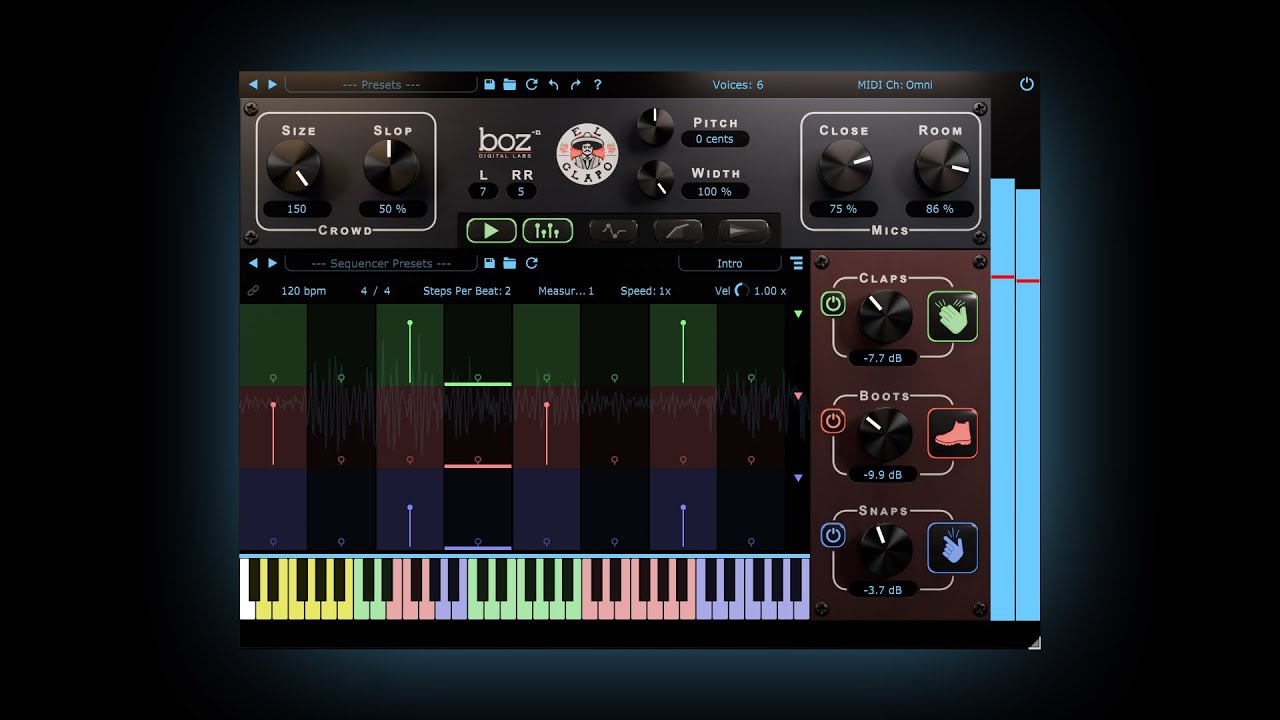1280x720 pixels.
Task: Collapse the claps lane with green triangle
Action: click(x=798, y=314)
